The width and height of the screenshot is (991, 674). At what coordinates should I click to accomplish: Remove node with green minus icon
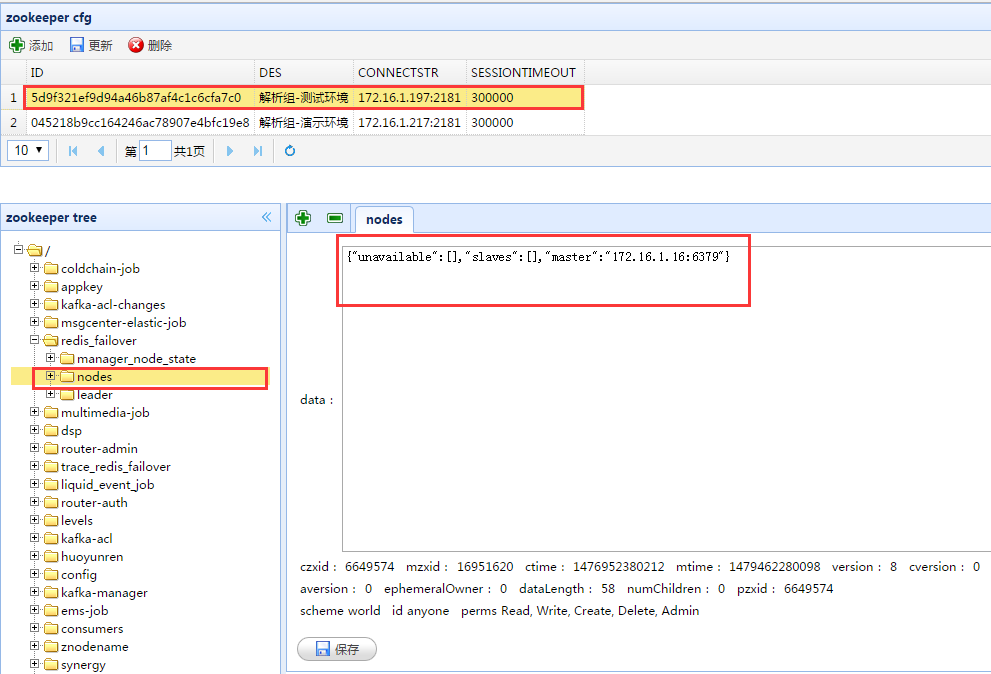pos(335,218)
